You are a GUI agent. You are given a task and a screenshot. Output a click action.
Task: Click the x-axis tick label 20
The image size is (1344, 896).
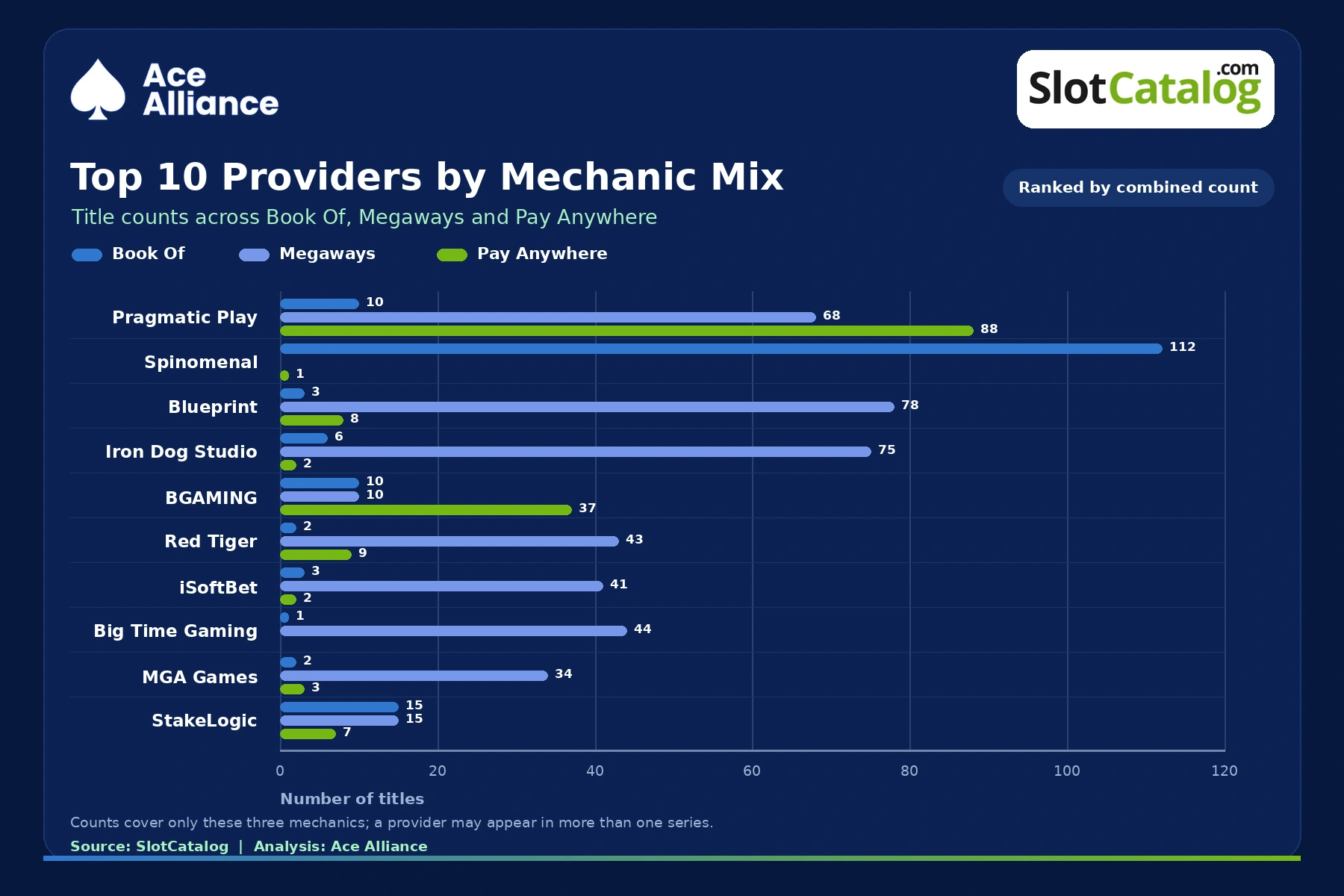438,771
